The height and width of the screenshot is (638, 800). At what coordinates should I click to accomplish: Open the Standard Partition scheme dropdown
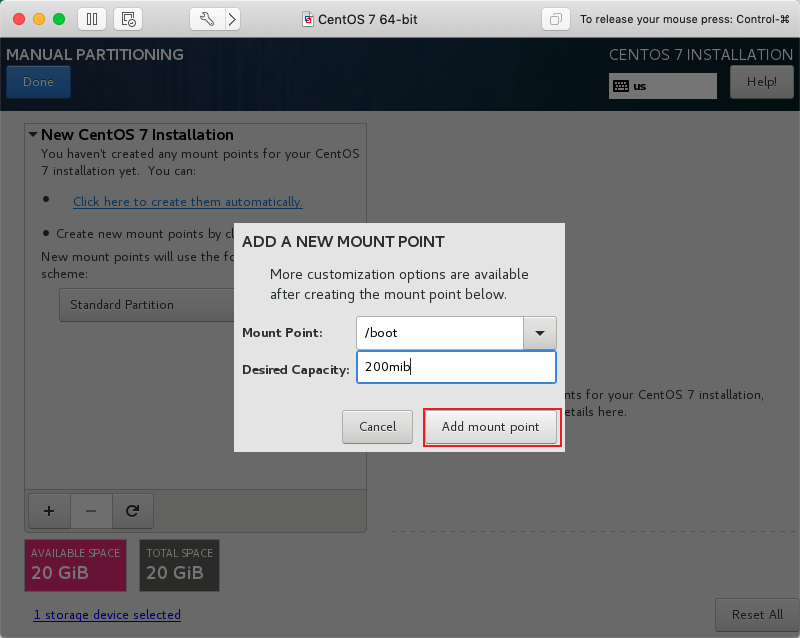coord(146,305)
